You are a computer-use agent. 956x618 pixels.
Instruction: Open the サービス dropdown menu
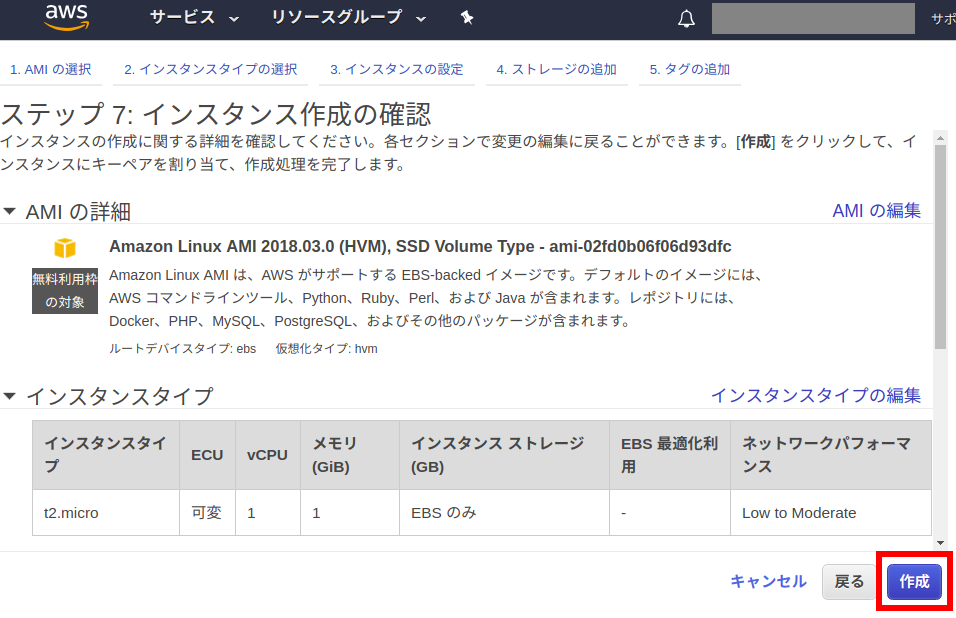tap(194, 18)
